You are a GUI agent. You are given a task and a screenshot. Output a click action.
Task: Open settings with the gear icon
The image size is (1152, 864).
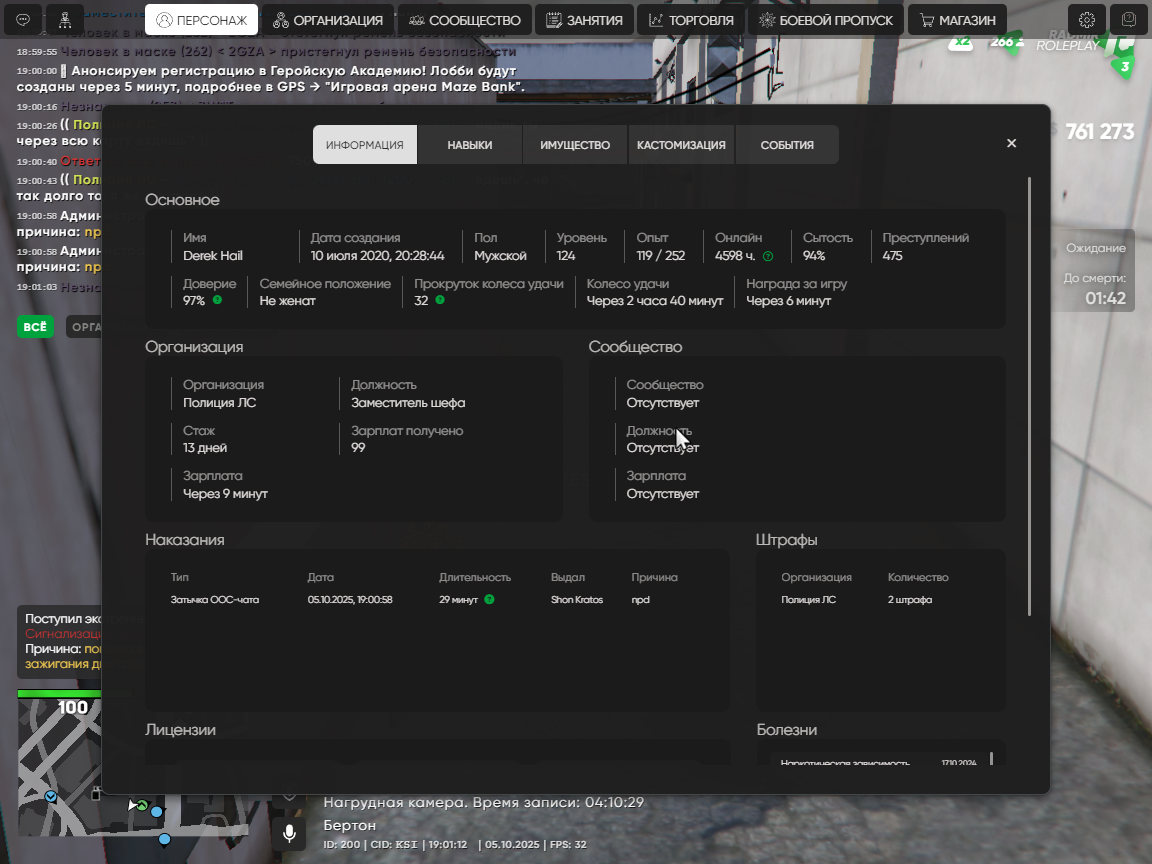coord(1087,20)
